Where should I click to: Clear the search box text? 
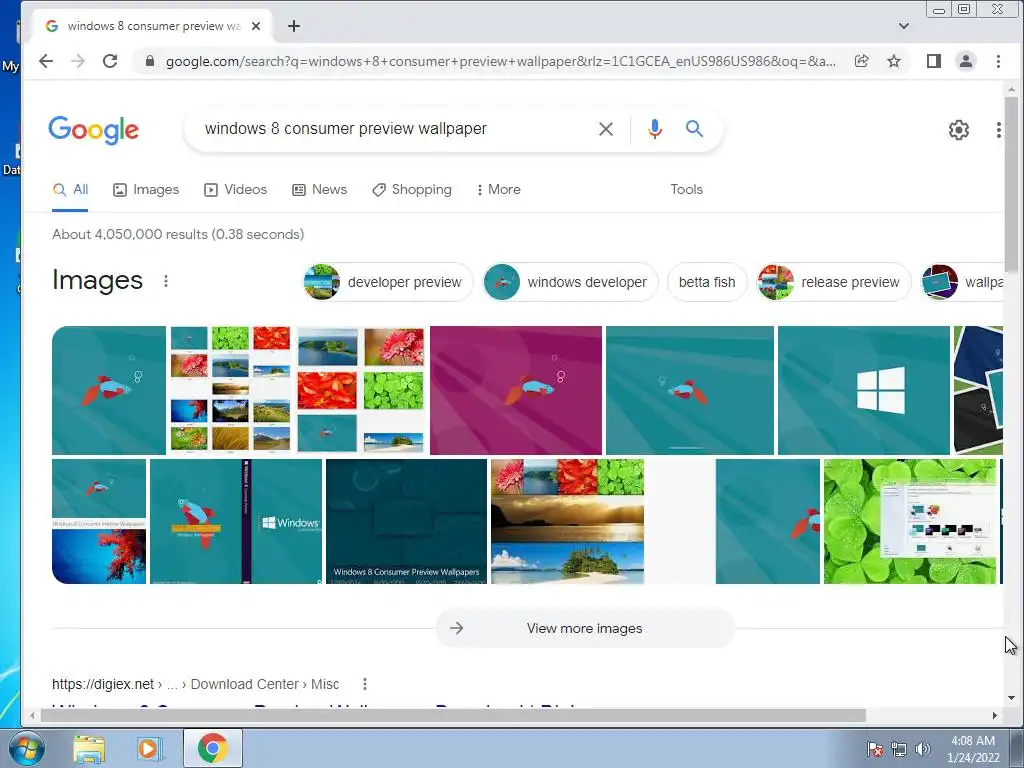point(606,129)
